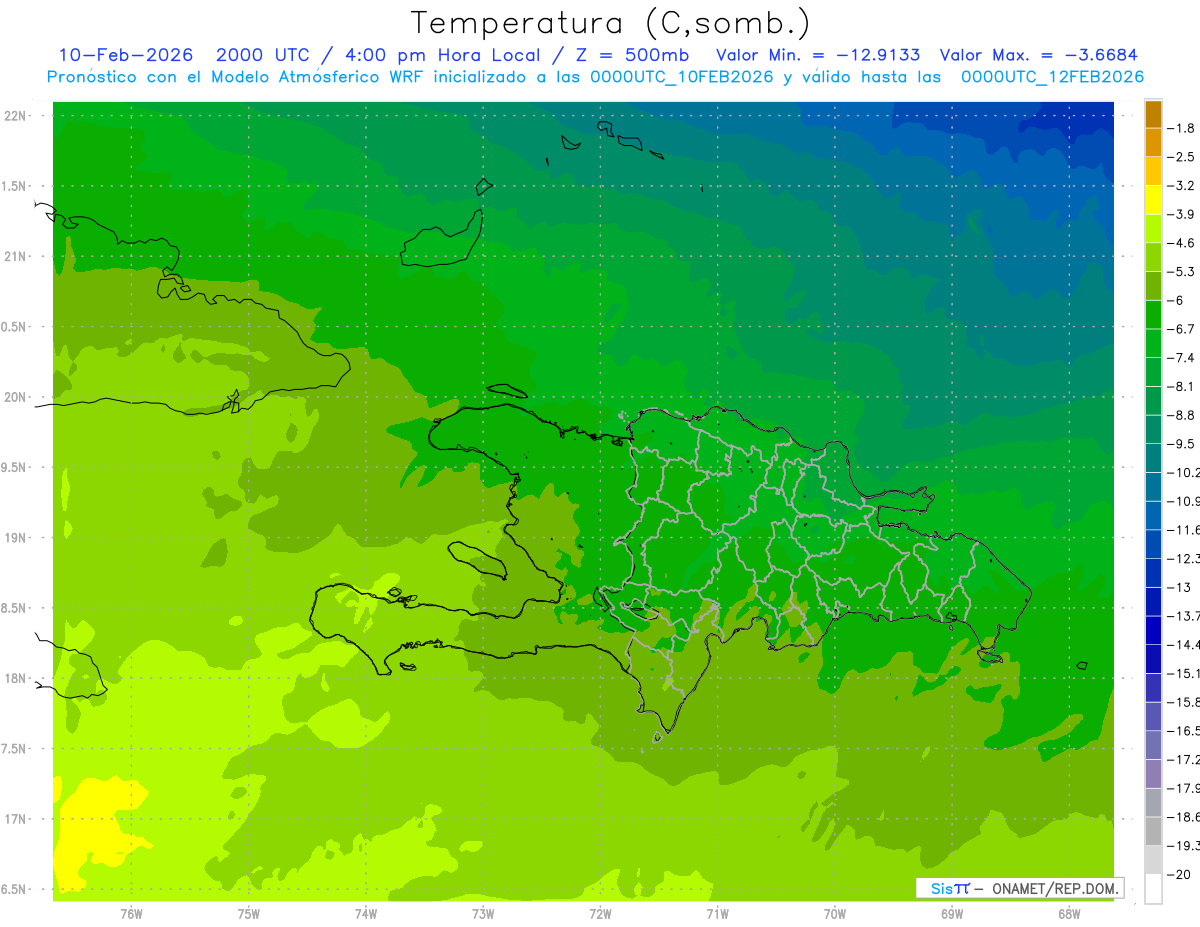
Task: Click the yellow warm patch in southwest map corner
Action: coord(95,830)
